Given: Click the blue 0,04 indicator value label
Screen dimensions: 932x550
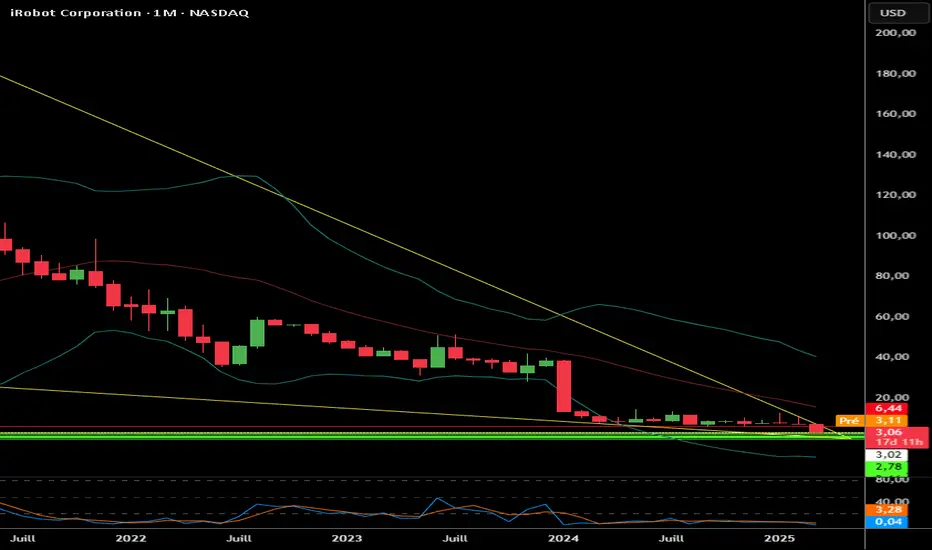Looking at the screenshot, I should click(886, 521).
